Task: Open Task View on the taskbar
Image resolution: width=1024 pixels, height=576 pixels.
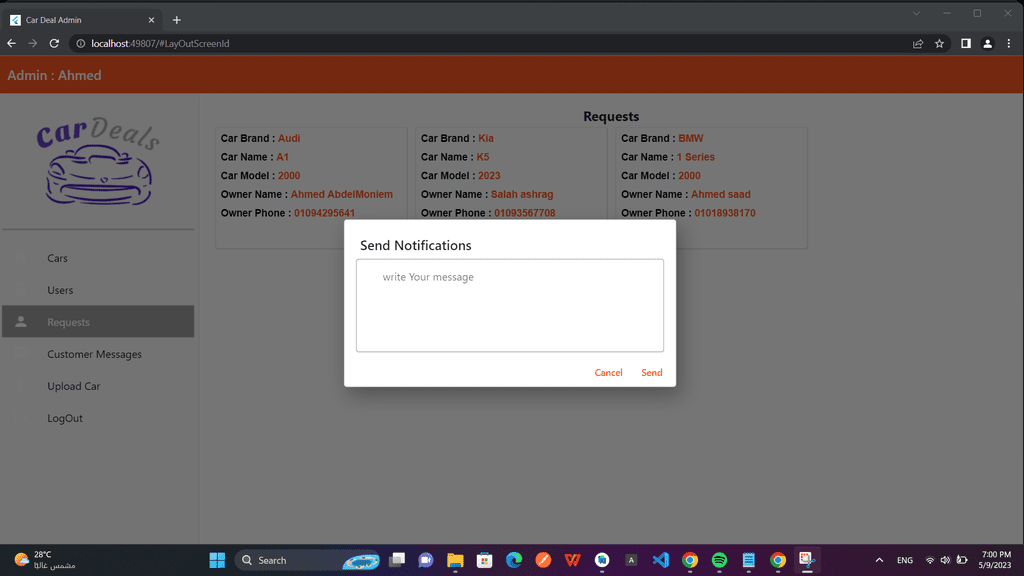Action: point(397,560)
